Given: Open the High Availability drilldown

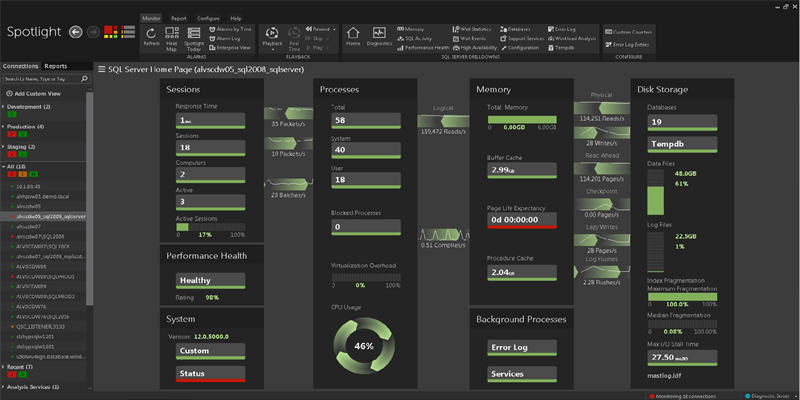Looking at the screenshot, I should (x=473, y=47).
